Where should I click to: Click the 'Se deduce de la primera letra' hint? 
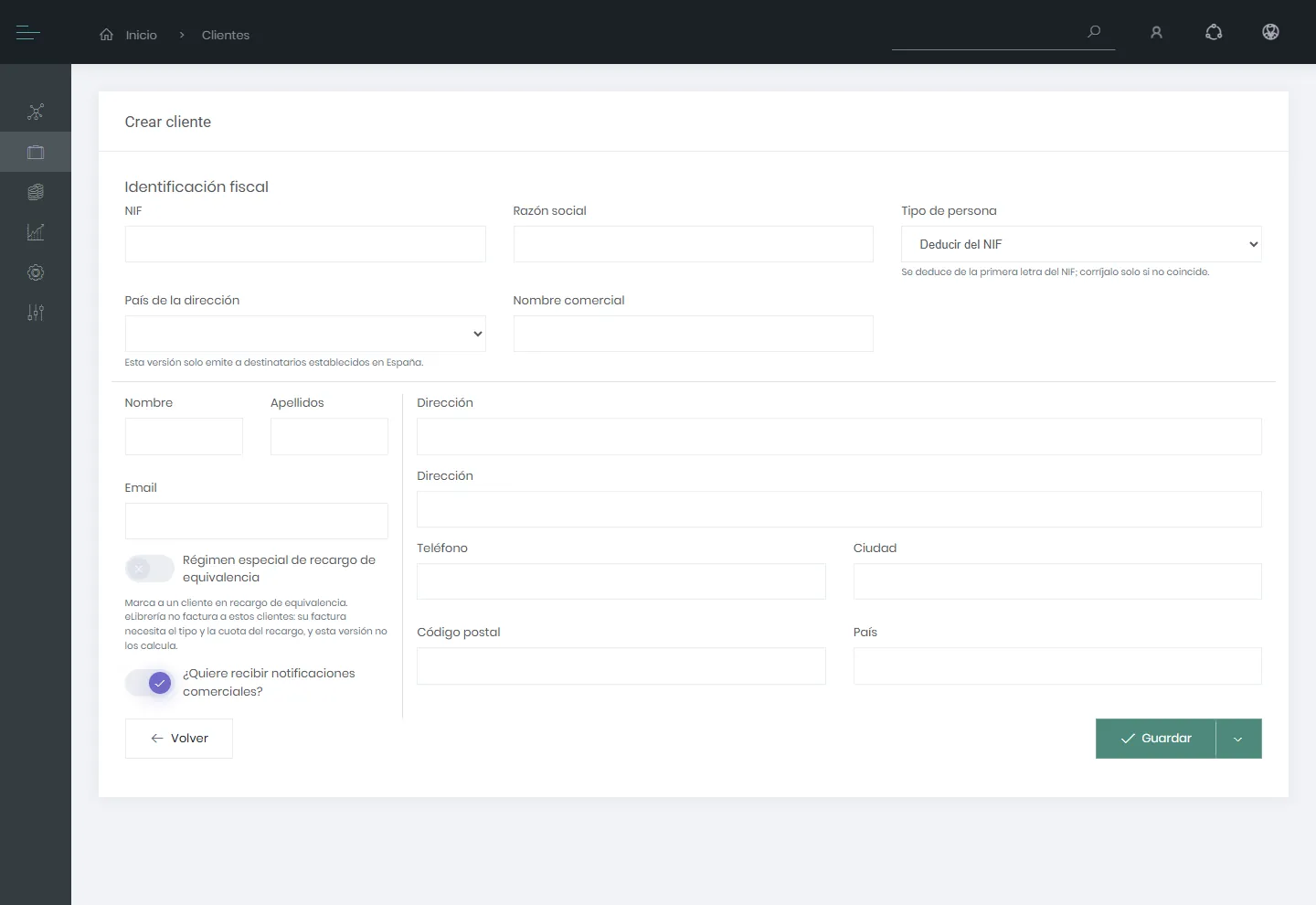pos(1056,272)
